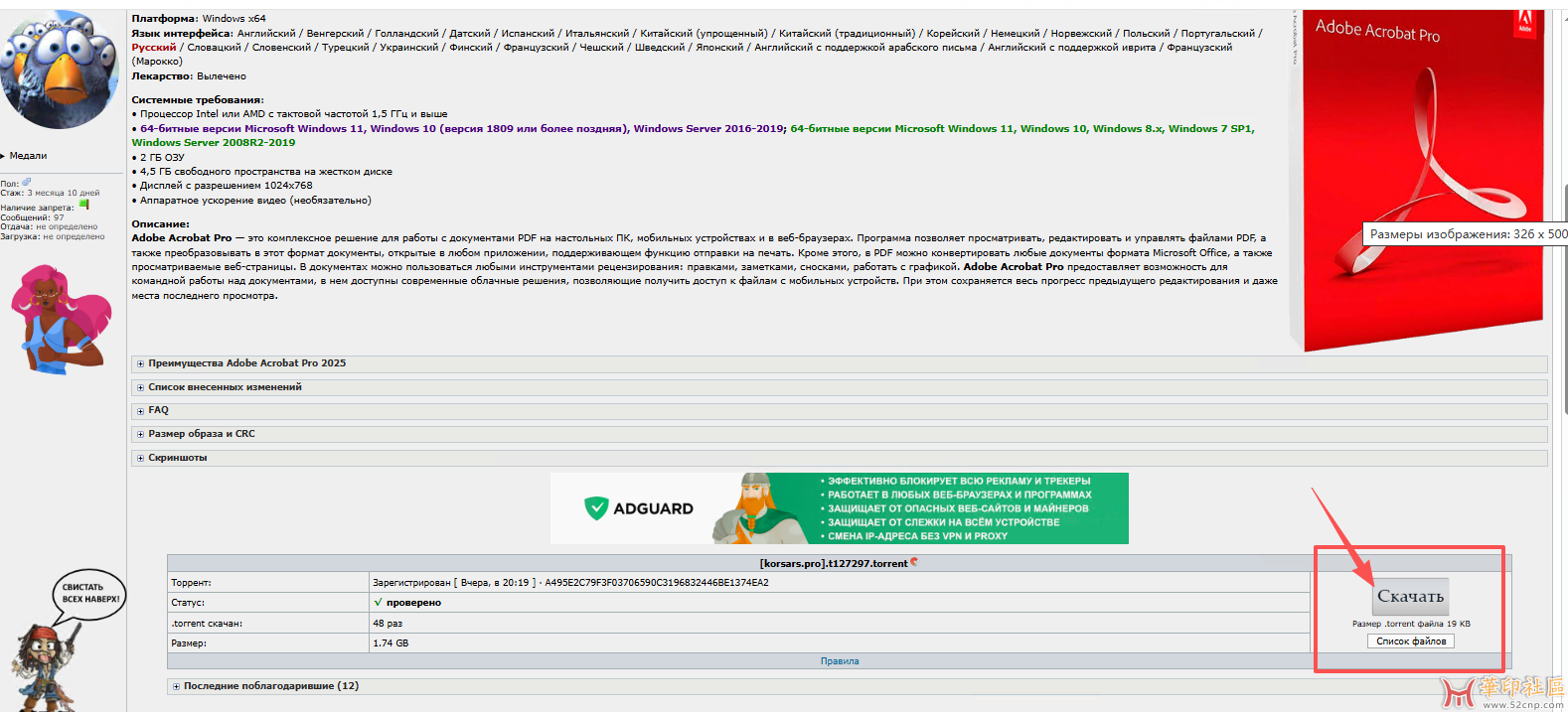Click the Системные требования heading
Screen dimensions: 1568x712
coord(198,100)
